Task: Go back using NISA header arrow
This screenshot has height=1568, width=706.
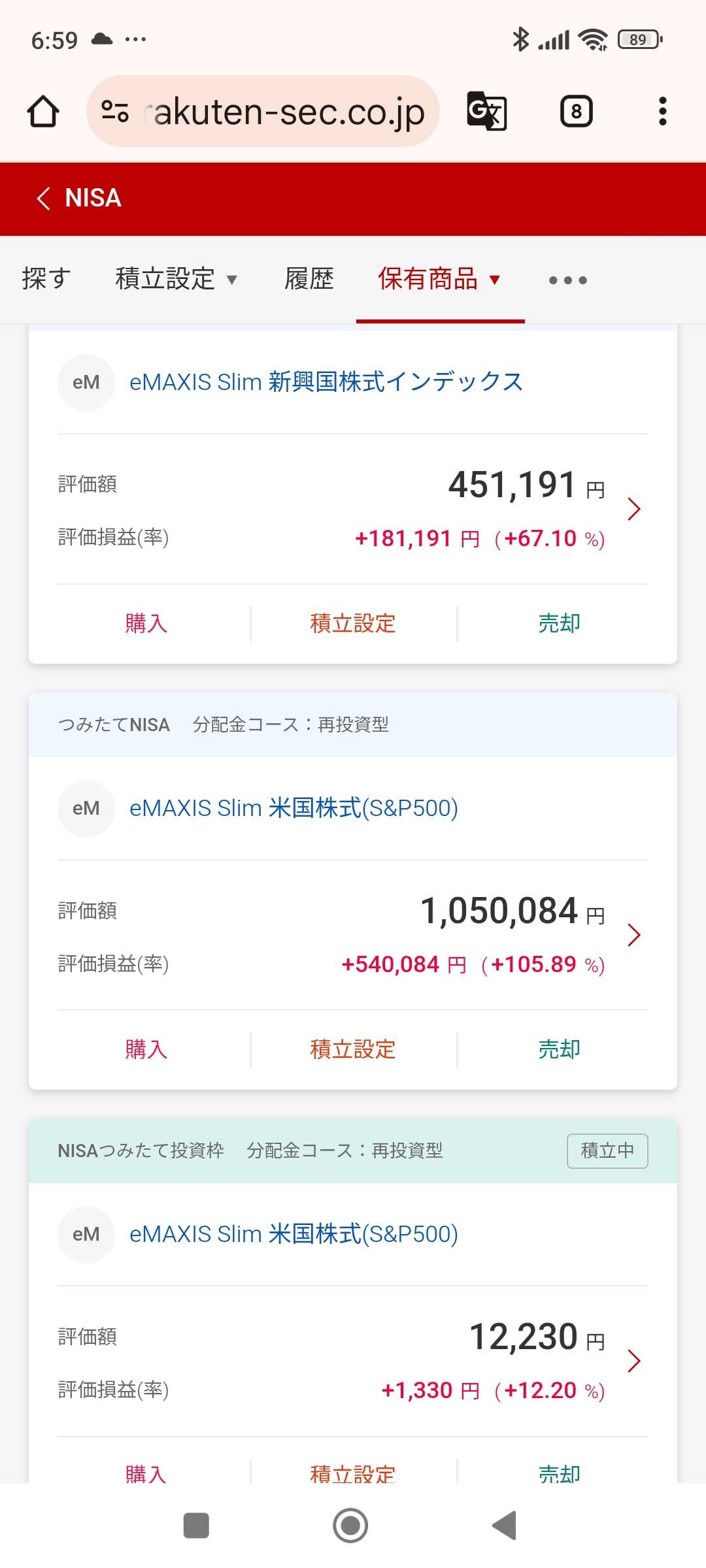Action: tap(44, 198)
